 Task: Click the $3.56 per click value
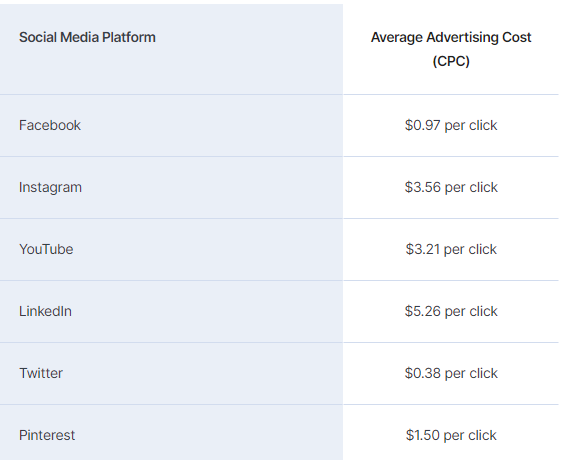pos(451,187)
